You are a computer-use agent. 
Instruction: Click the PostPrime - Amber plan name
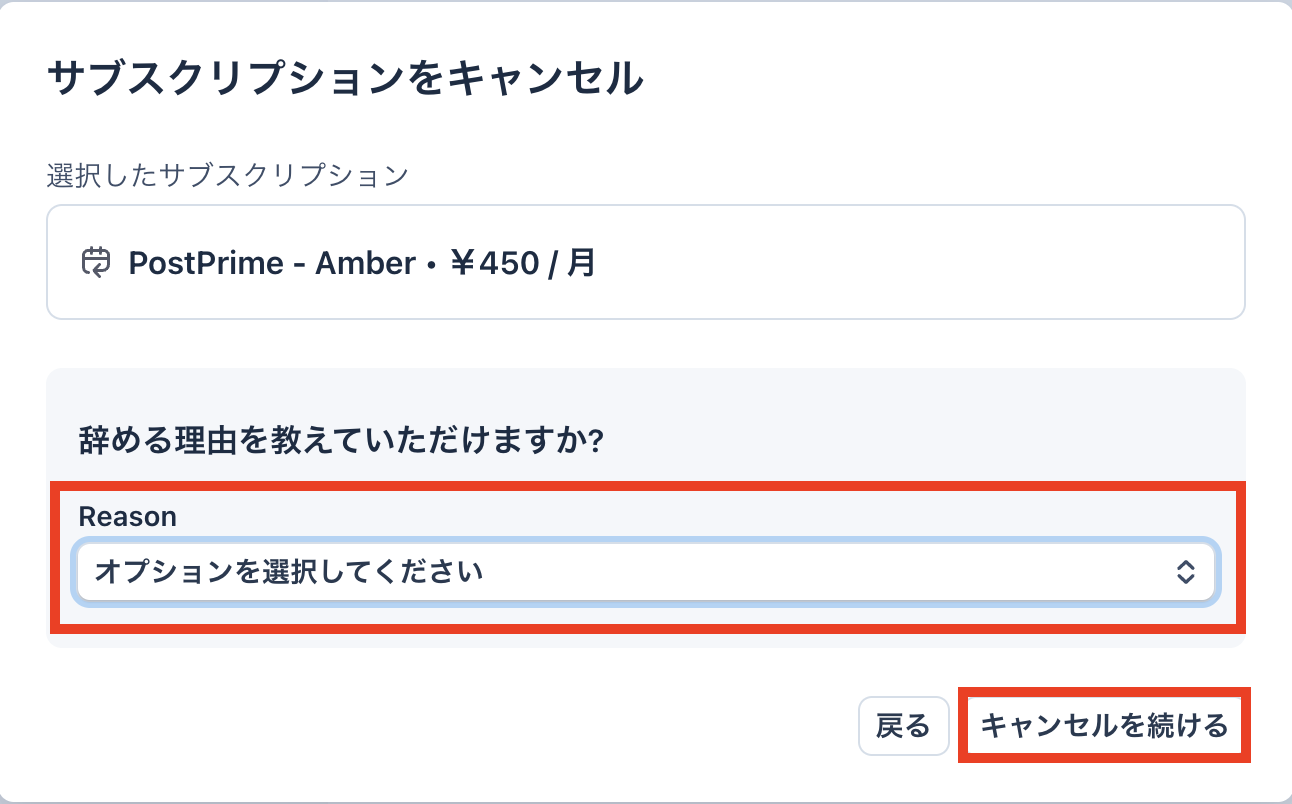pos(272,263)
